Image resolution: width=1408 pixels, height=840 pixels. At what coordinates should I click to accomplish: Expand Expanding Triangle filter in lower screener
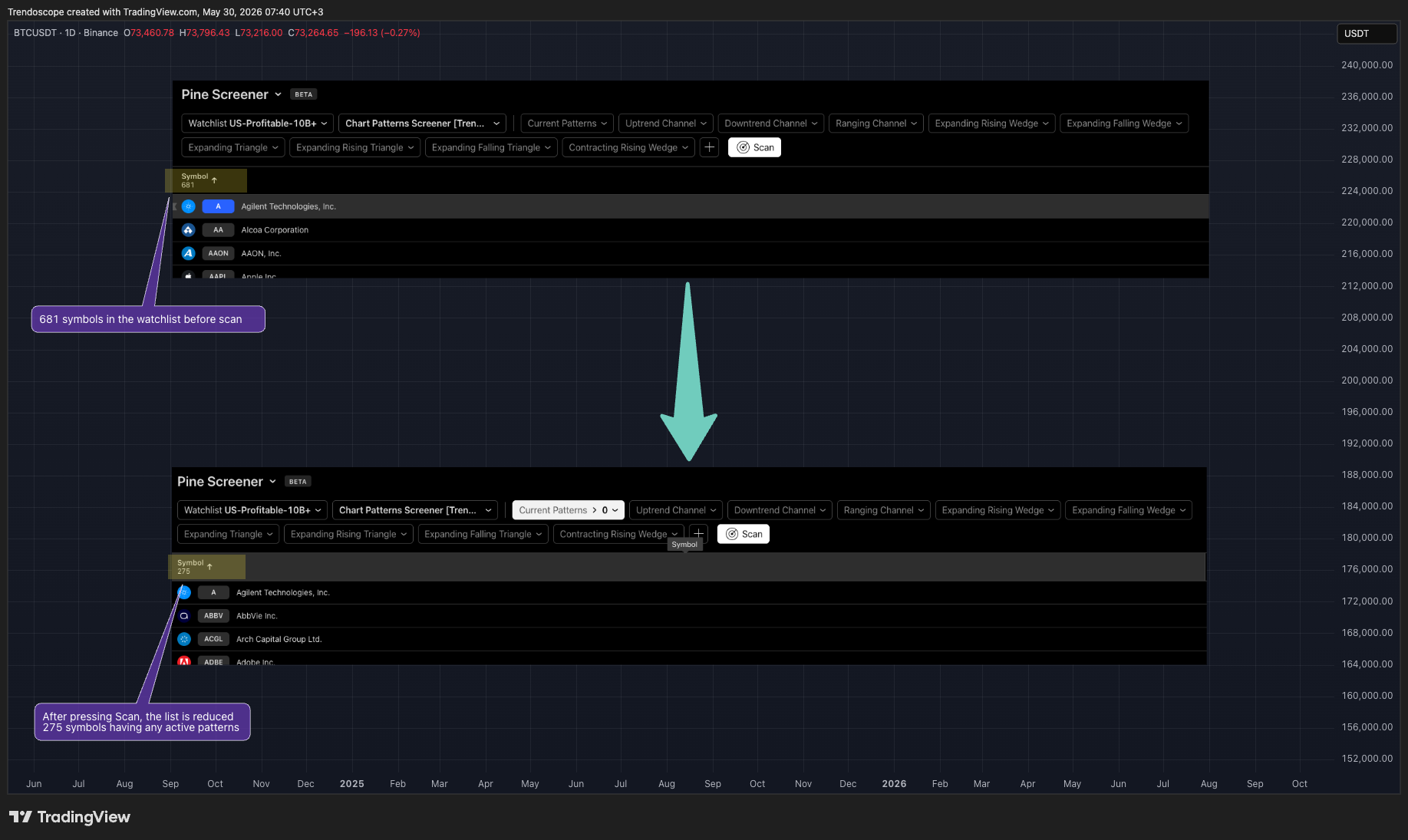(x=229, y=534)
